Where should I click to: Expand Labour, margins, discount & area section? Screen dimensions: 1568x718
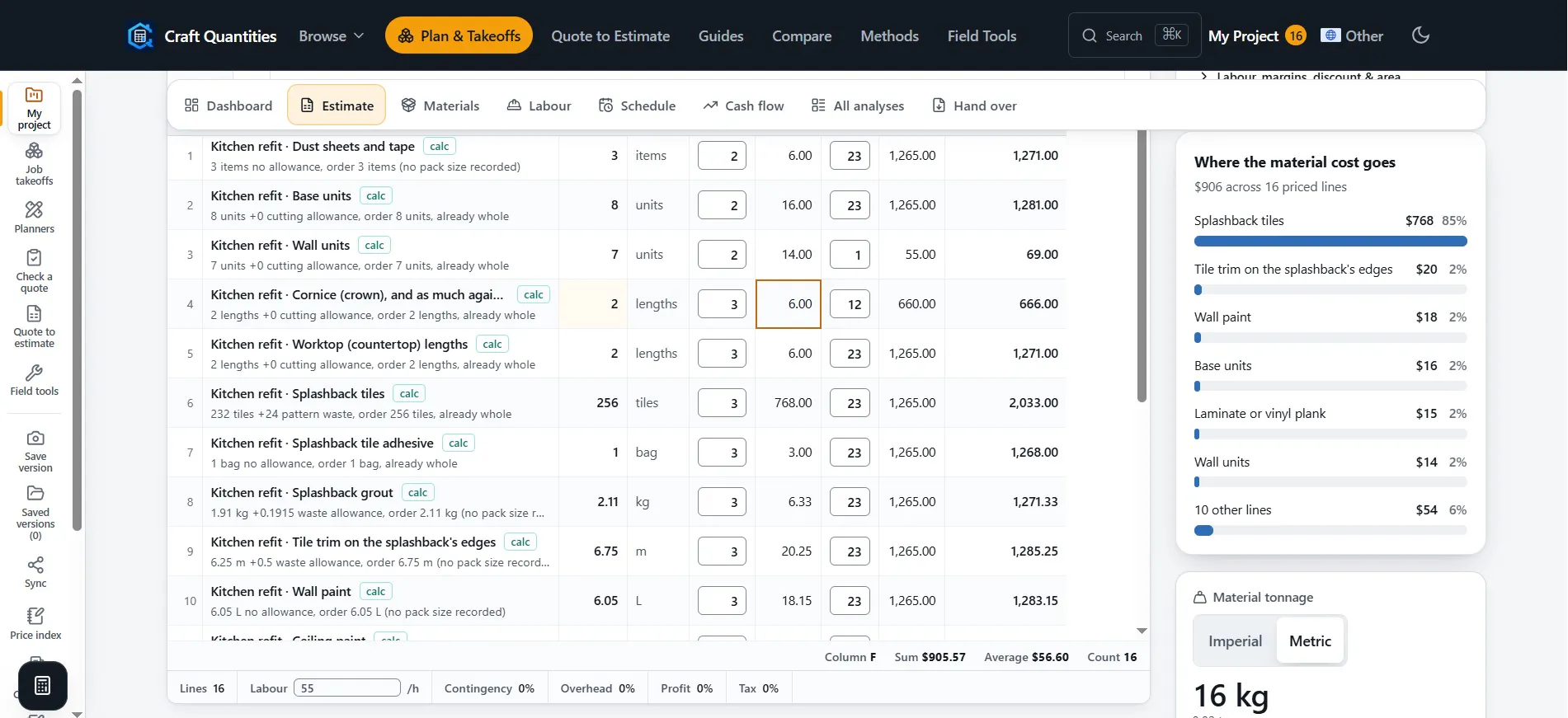1300,77
